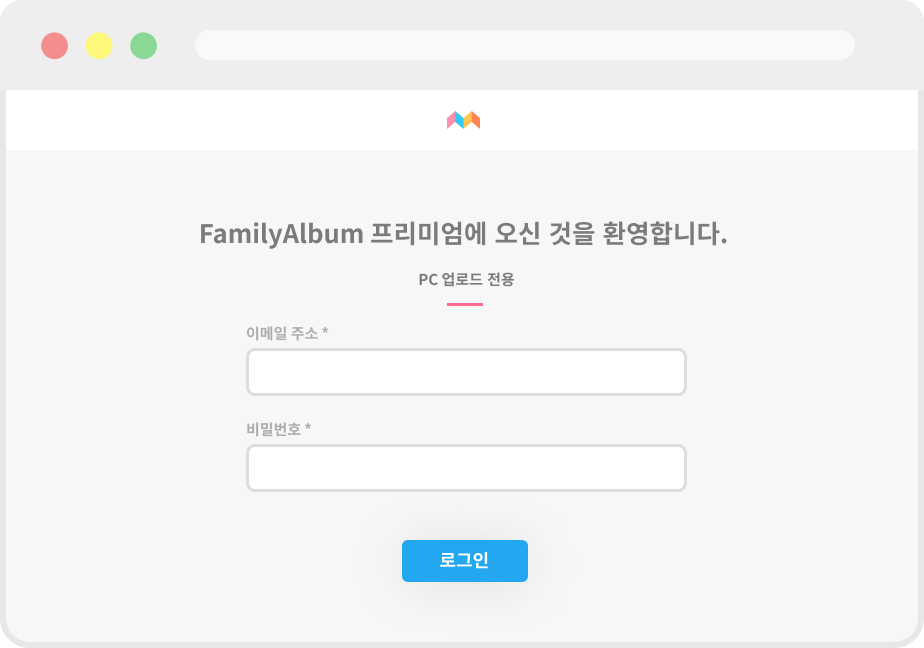
Task: Click the 이메일 주소 field label
Action: 282,333
